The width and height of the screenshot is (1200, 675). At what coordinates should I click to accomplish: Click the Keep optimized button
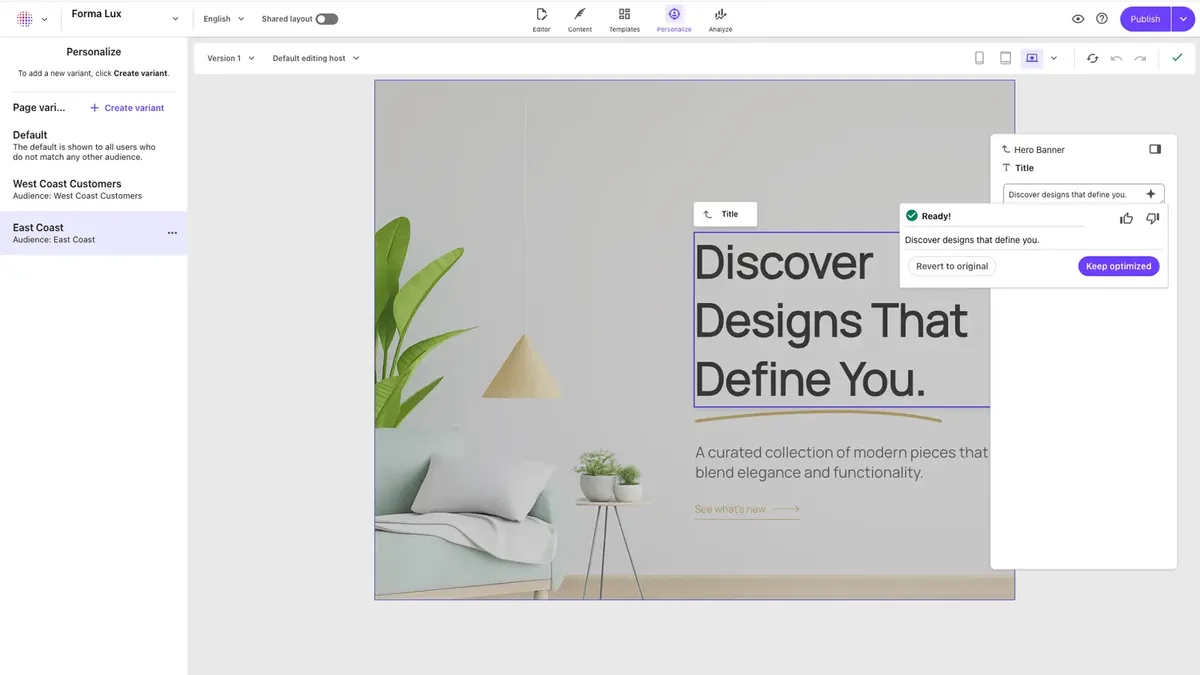coord(1118,266)
